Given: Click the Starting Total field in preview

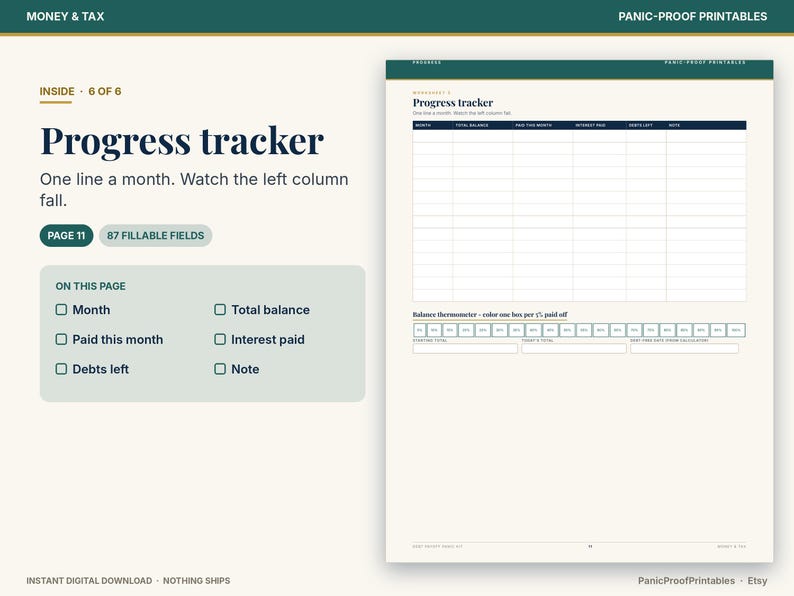Looking at the screenshot, I should click(465, 348).
